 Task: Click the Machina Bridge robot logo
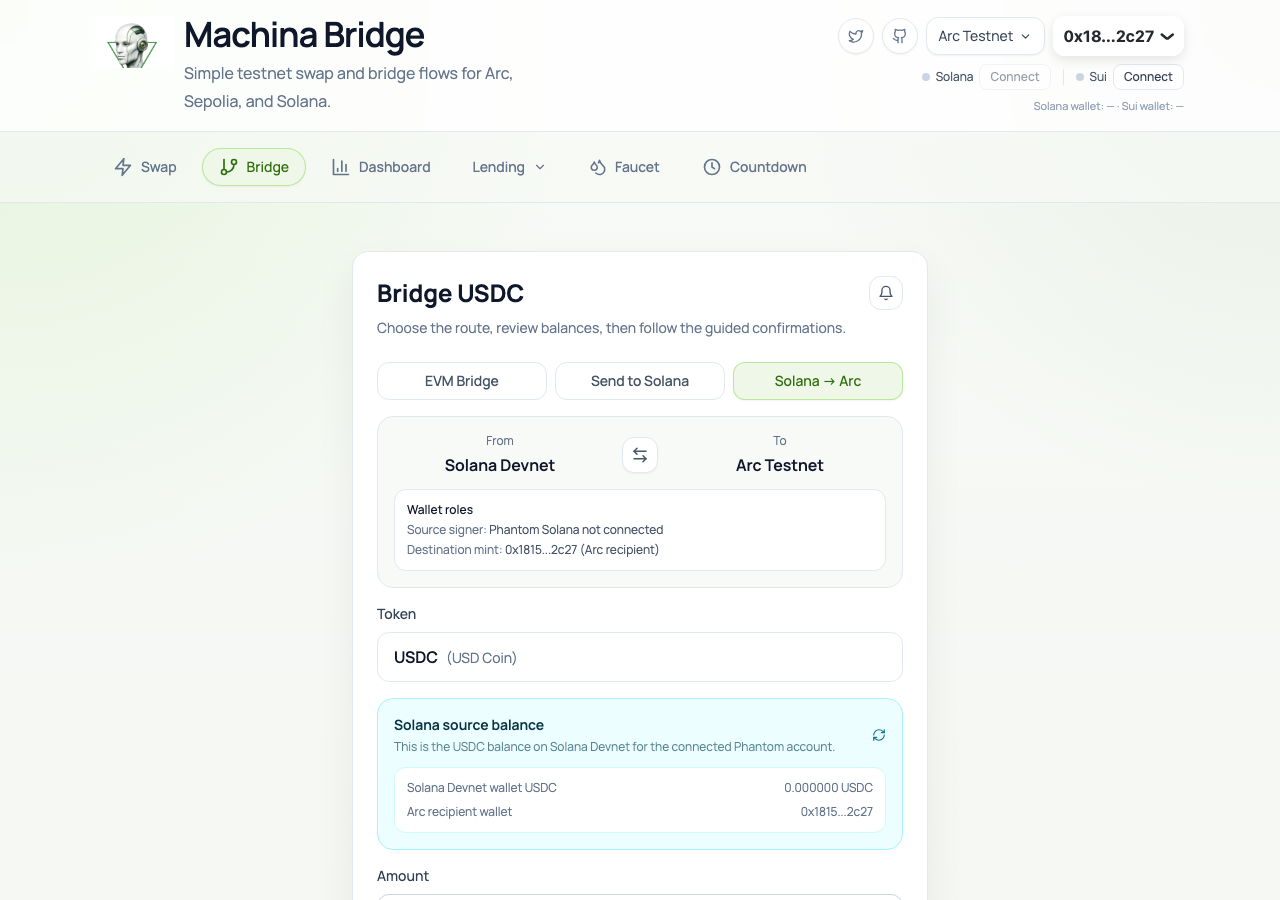pos(132,42)
